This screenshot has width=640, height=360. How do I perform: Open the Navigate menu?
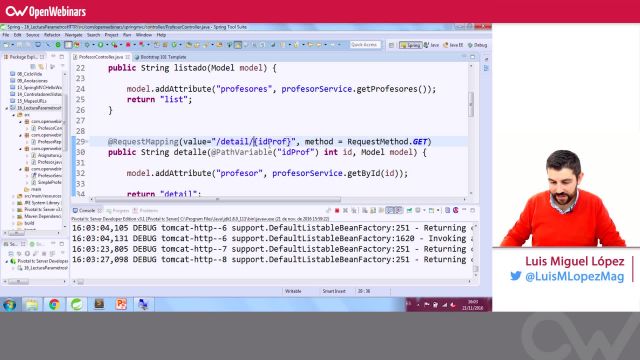(x=73, y=35)
